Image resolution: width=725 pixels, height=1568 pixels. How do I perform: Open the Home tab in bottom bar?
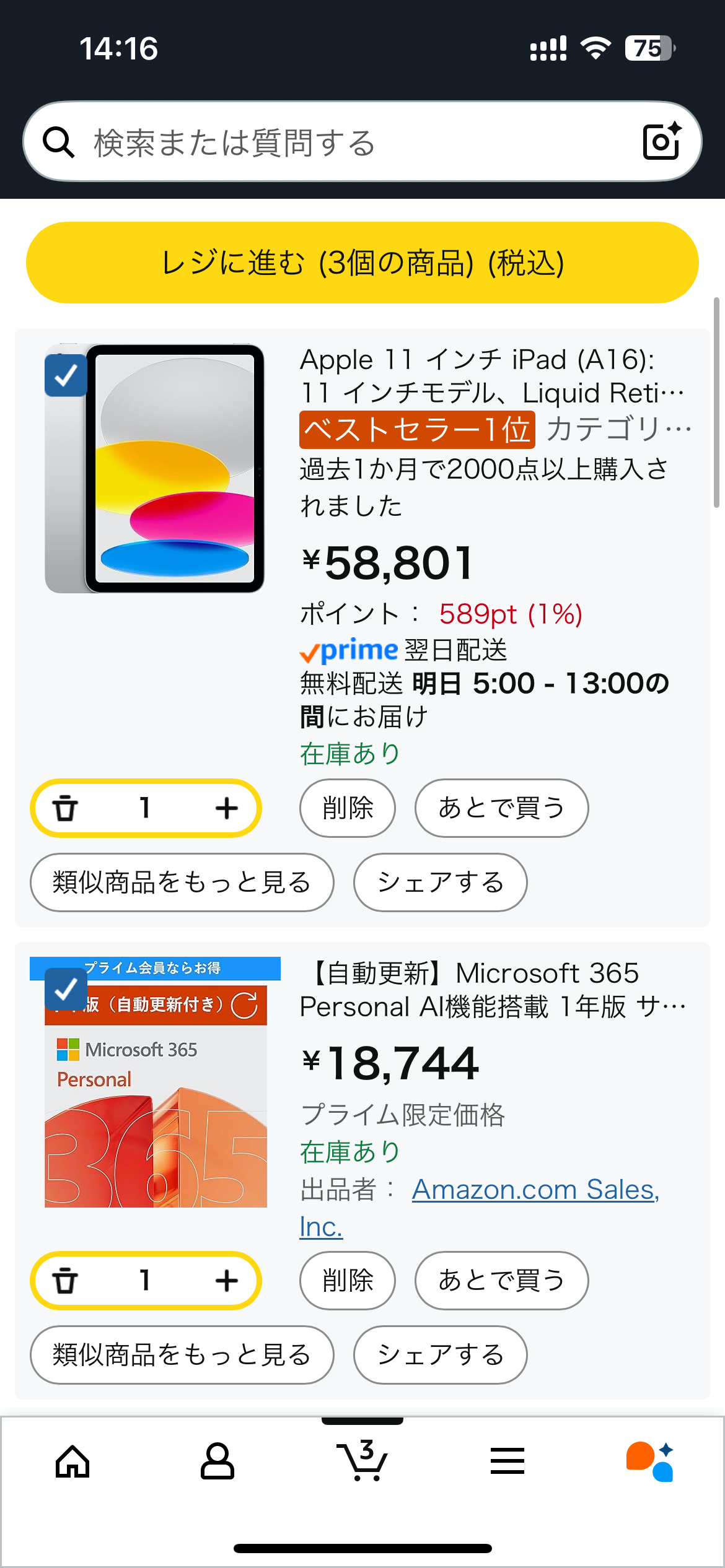coord(72,1461)
